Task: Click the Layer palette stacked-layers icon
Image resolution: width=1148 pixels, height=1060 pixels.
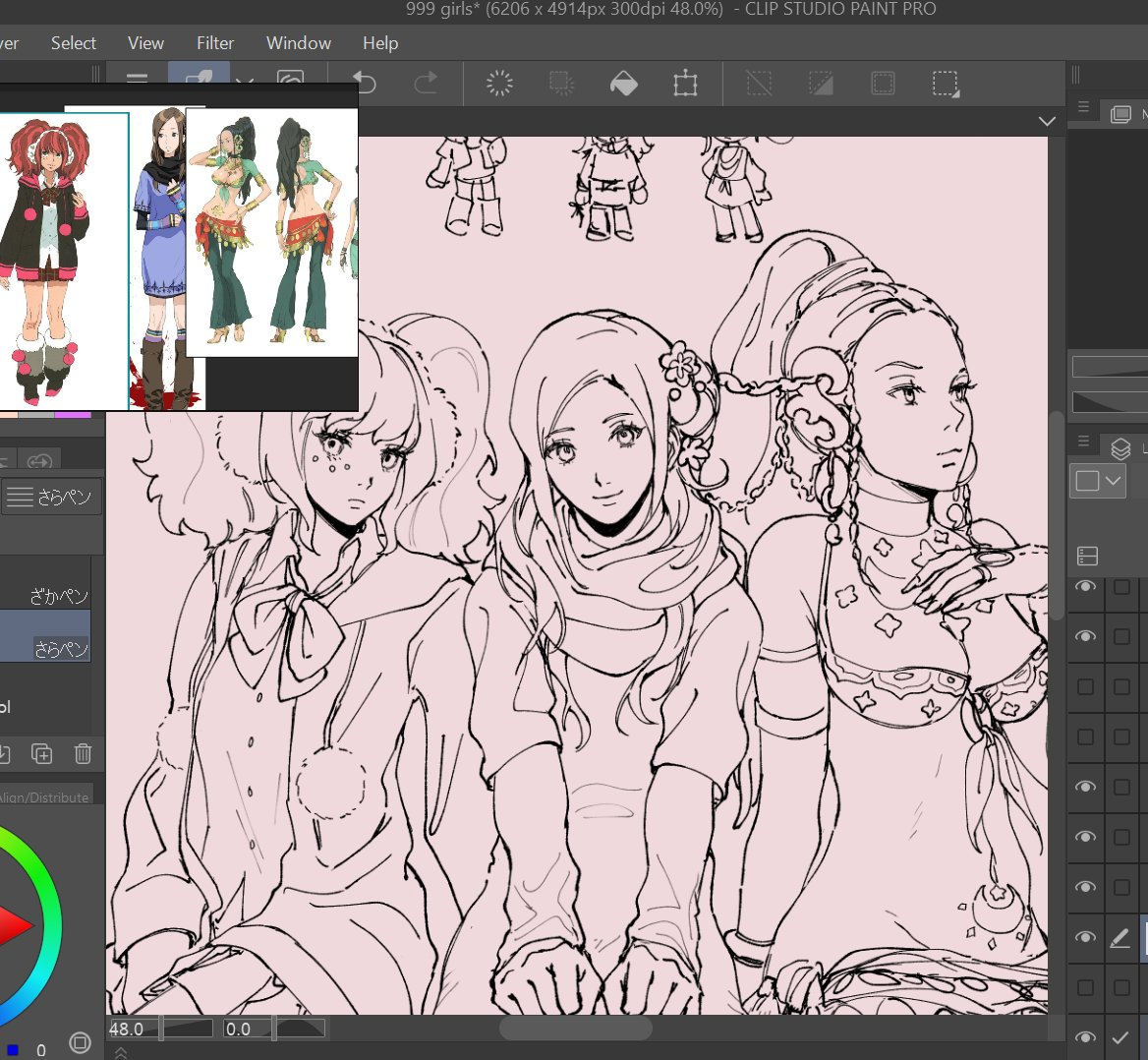Action: coord(1120,448)
